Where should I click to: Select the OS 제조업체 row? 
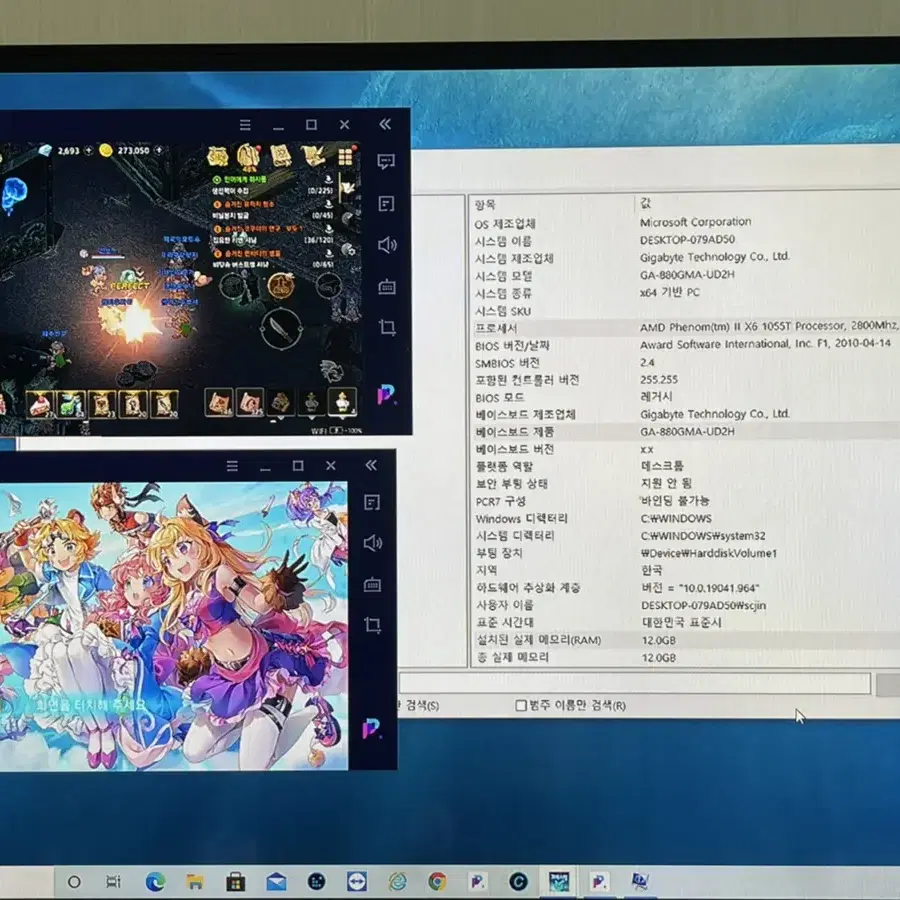[x=686, y=223]
